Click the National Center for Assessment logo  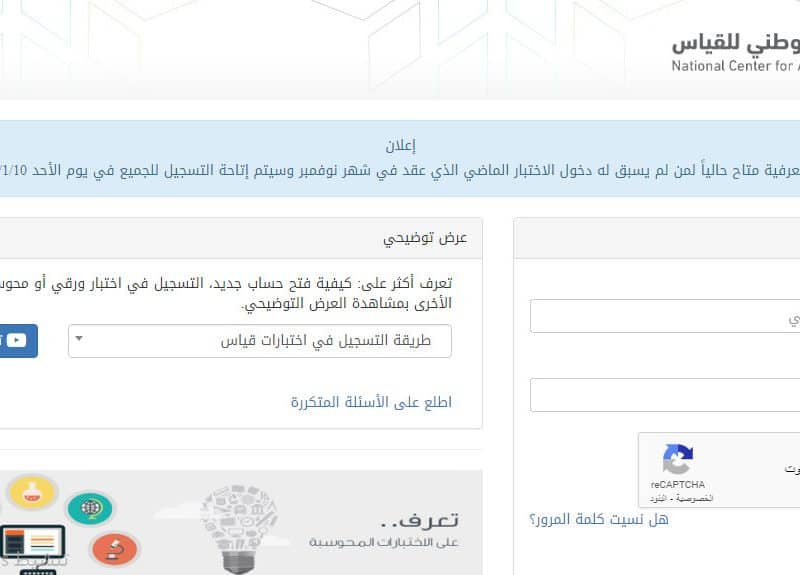pyautogui.click(x=736, y=53)
